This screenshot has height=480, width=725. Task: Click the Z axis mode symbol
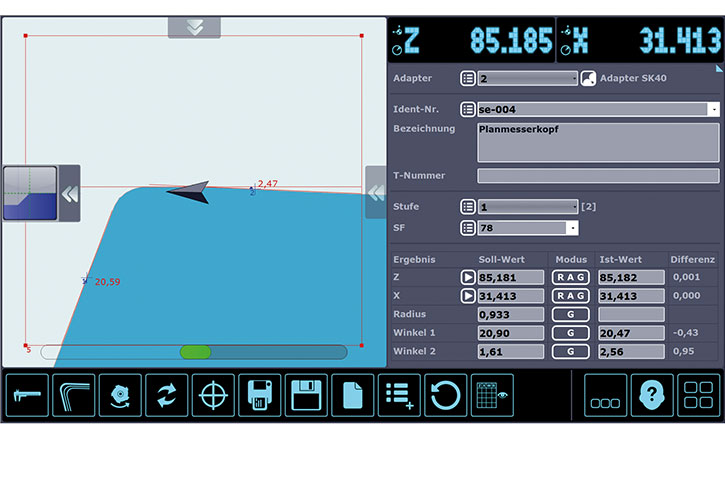397,41
